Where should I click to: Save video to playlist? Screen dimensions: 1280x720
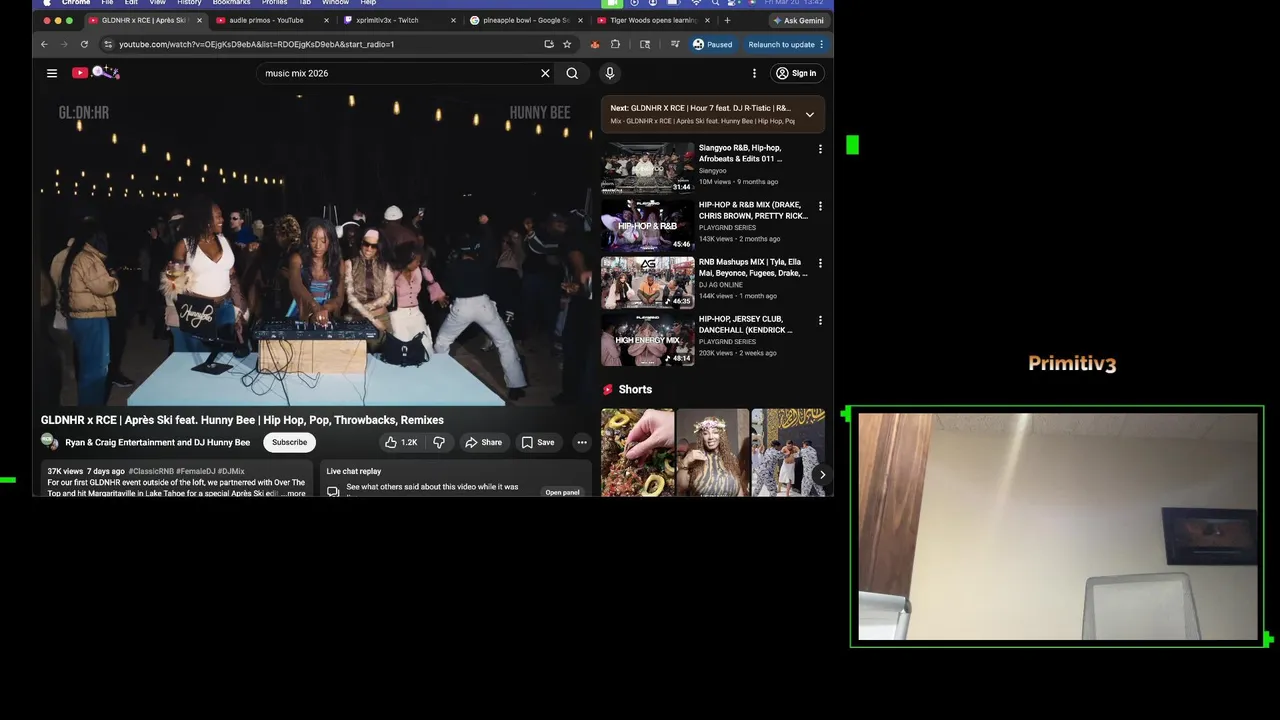[537, 442]
